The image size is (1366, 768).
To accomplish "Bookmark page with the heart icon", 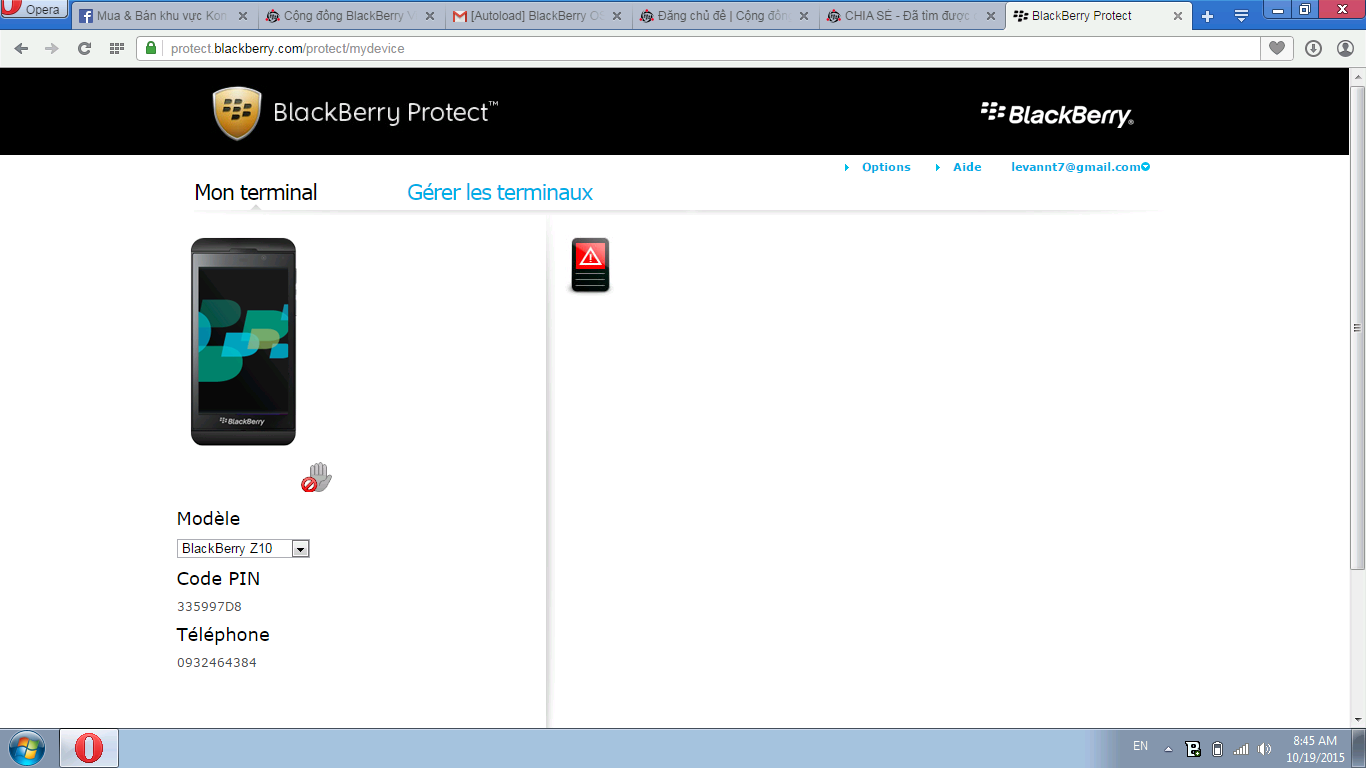I will tap(1277, 48).
